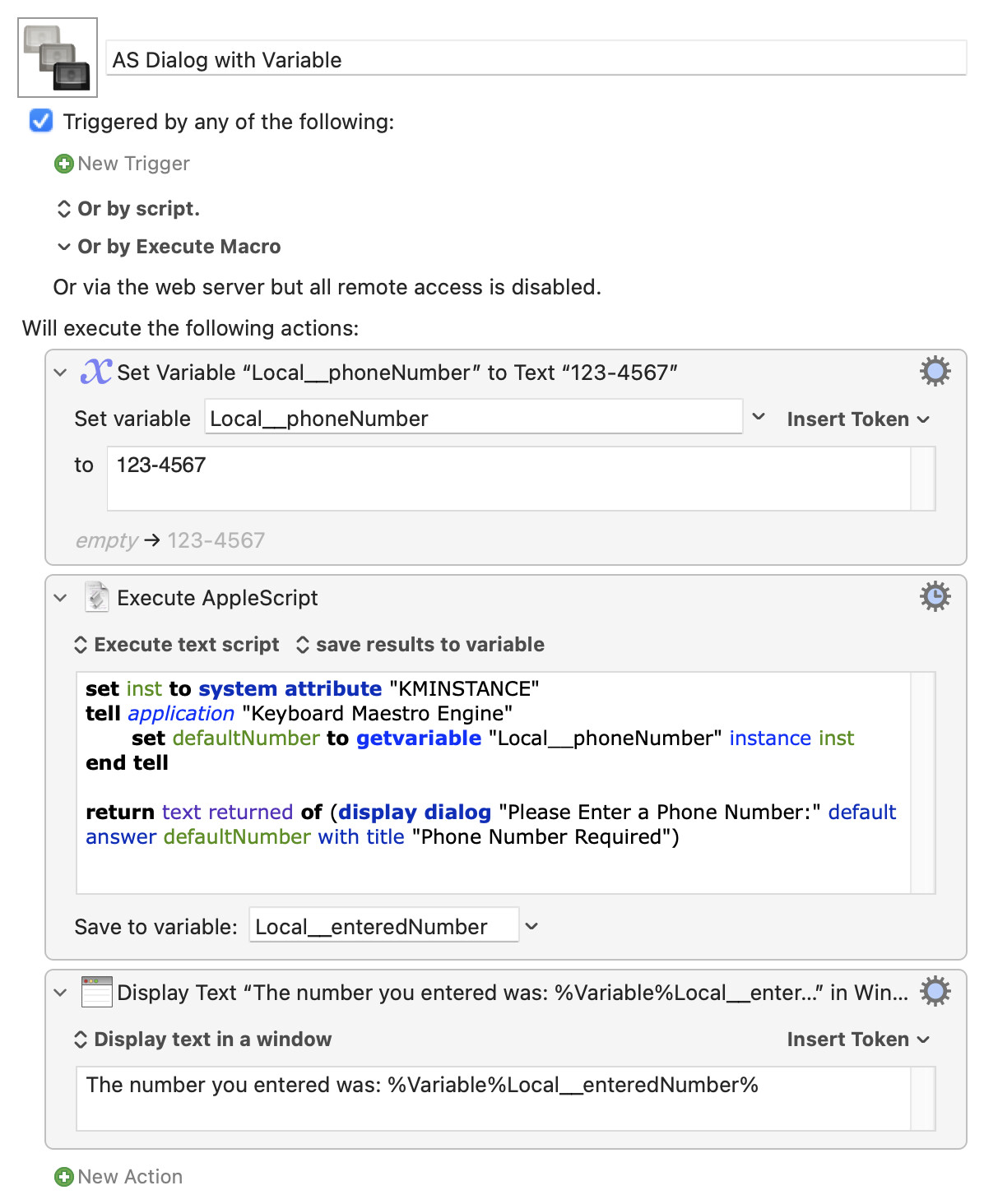Collapse the Execute AppleScript action

coord(60,598)
